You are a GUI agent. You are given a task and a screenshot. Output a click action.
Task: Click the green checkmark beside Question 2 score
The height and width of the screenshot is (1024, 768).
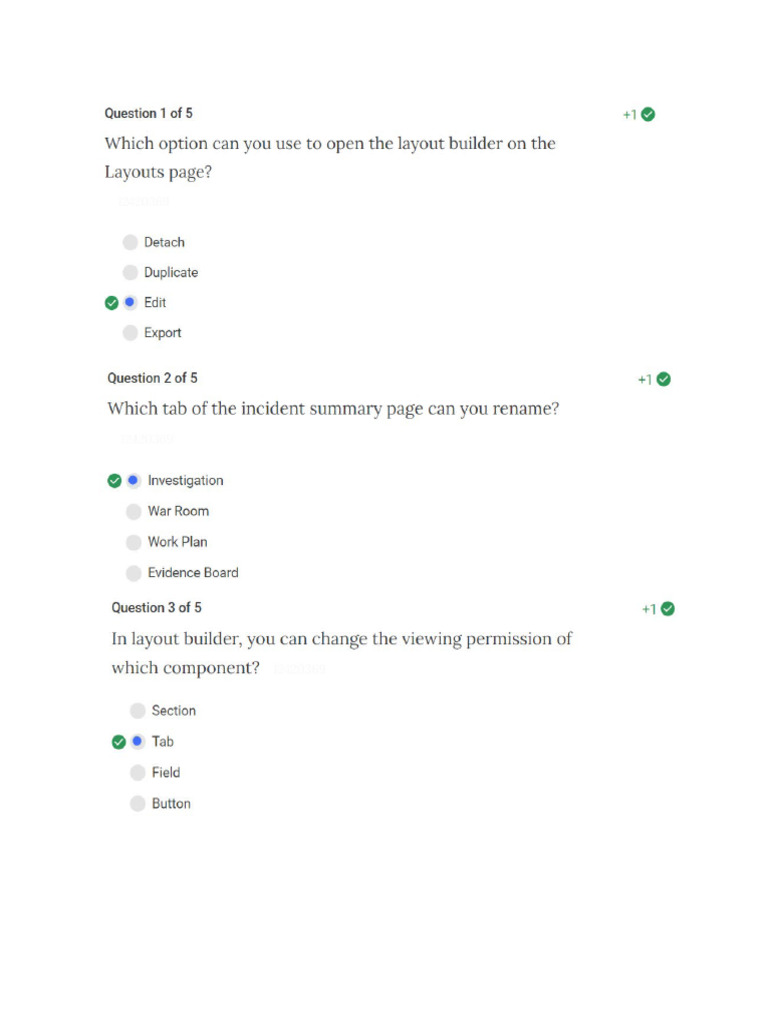click(664, 379)
